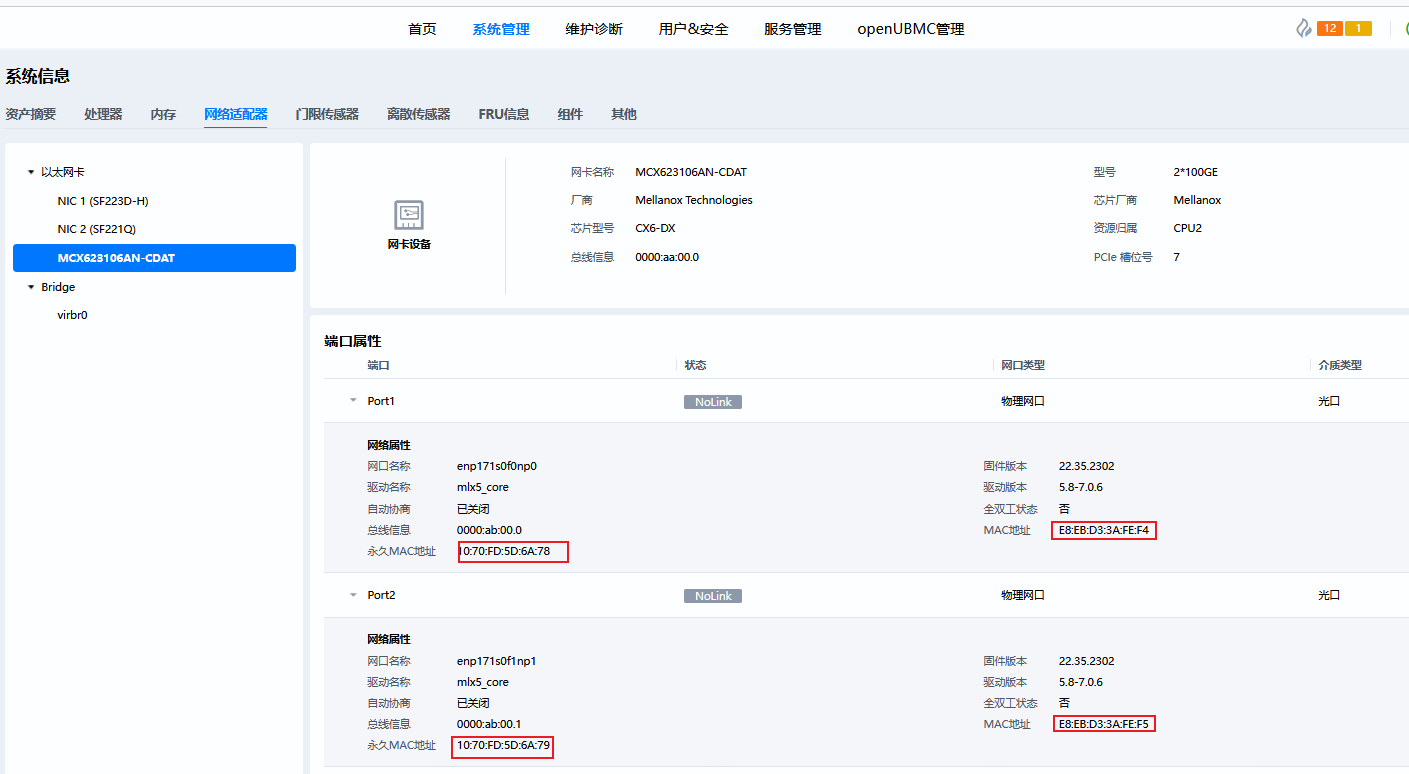Screen dimensions: 1409x774
Task: Click model value 2*100GE
Action: [1196, 172]
